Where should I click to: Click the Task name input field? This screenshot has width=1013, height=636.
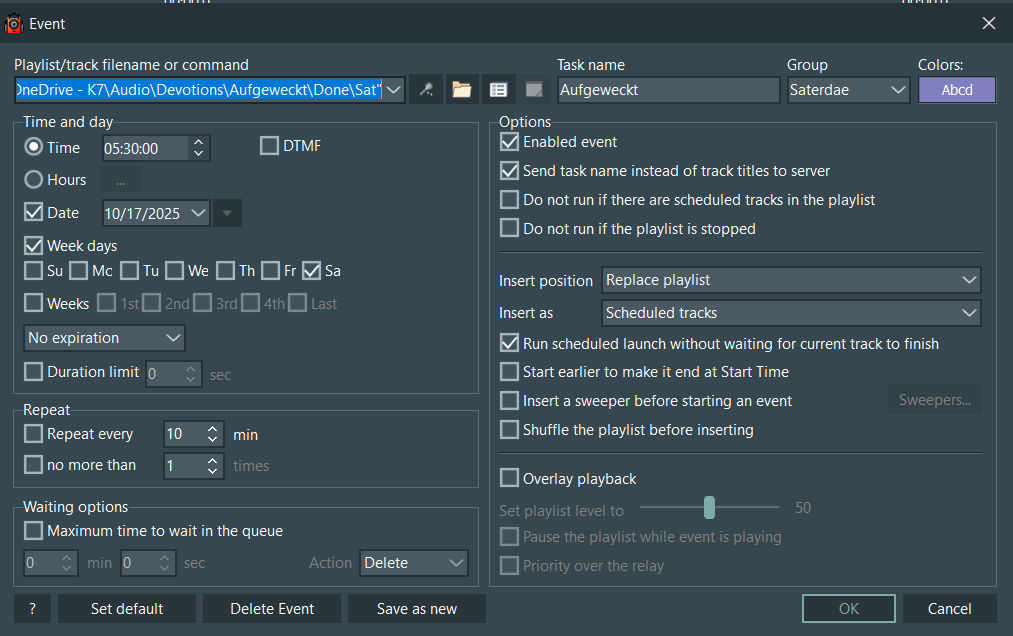coord(668,90)
